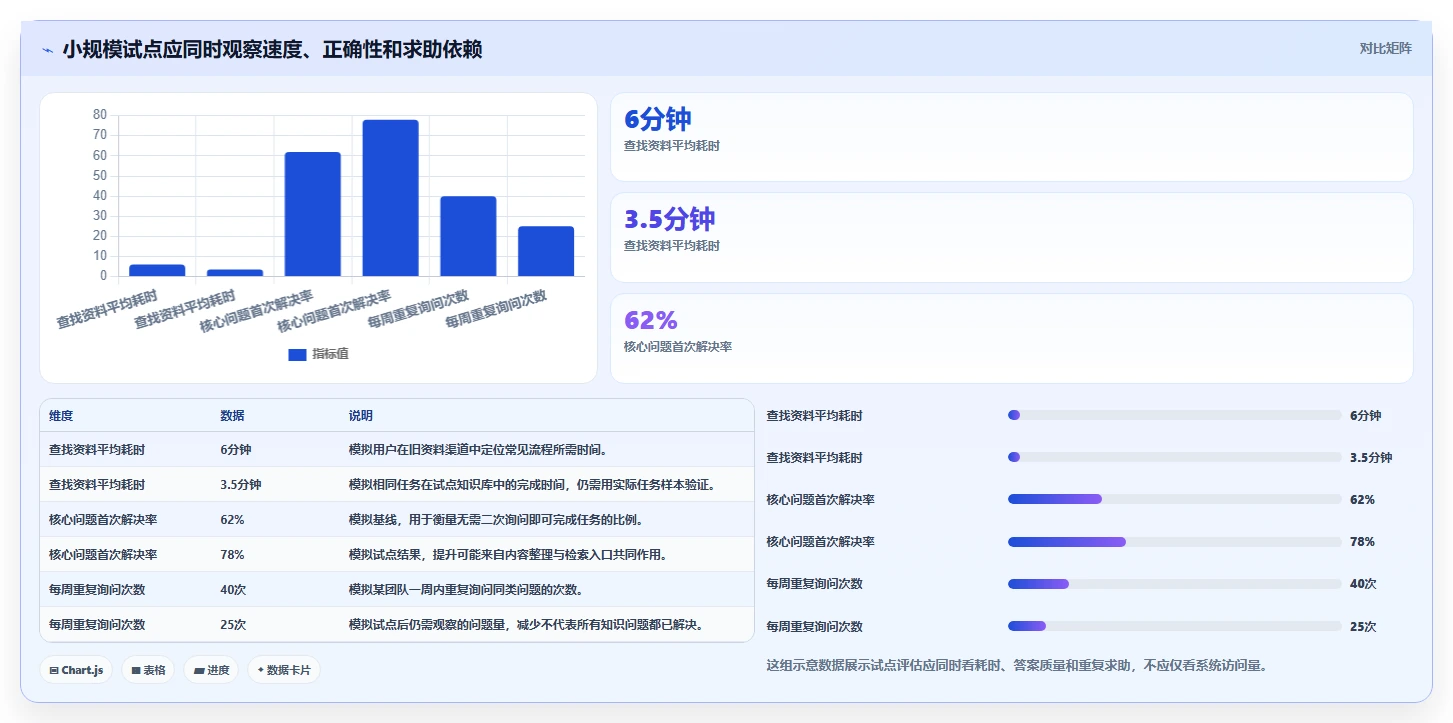The image size is (1453, 723).
Task: Click the progress bar labeled 25次
Action: click(1175, 626)
